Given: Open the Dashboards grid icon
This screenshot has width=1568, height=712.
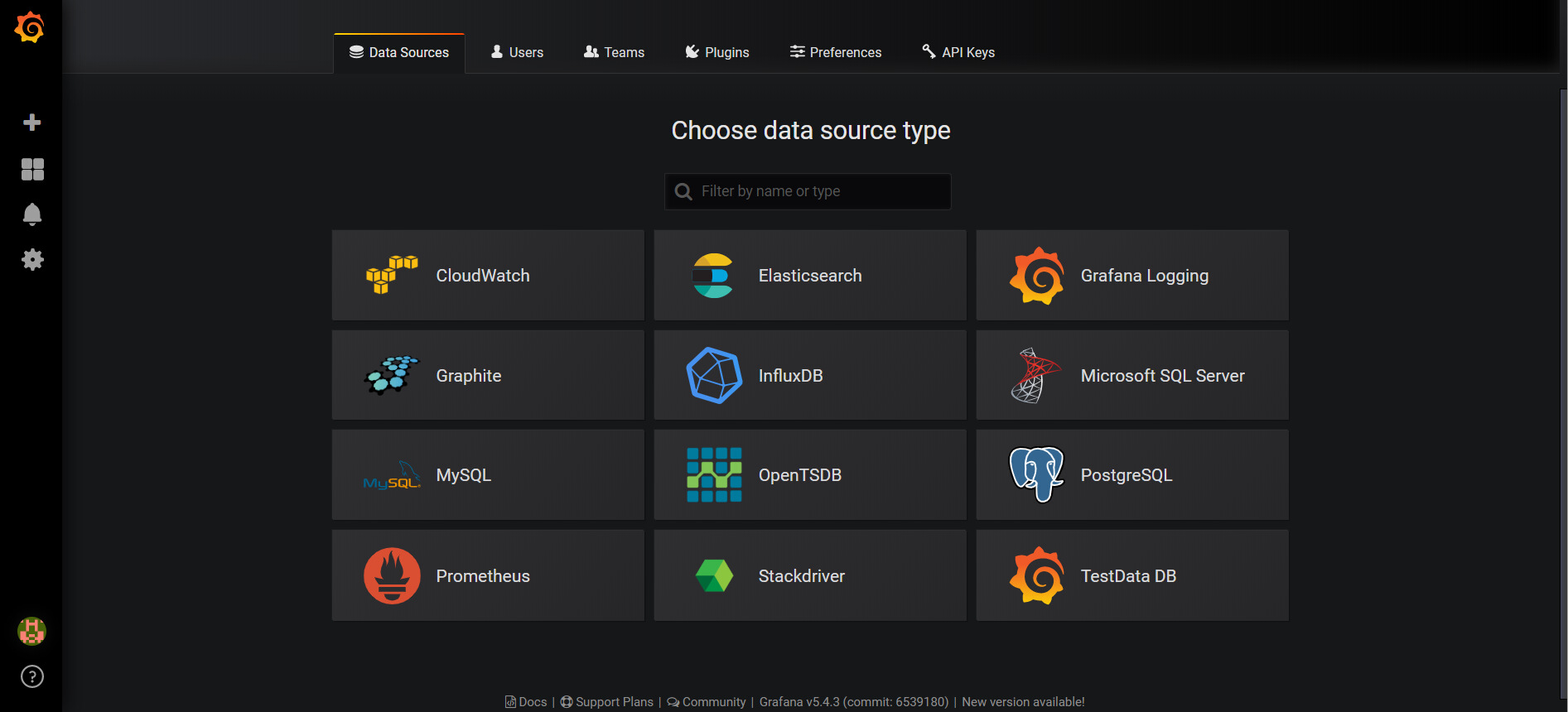Looking at the screenshot, I should [32, 169].
